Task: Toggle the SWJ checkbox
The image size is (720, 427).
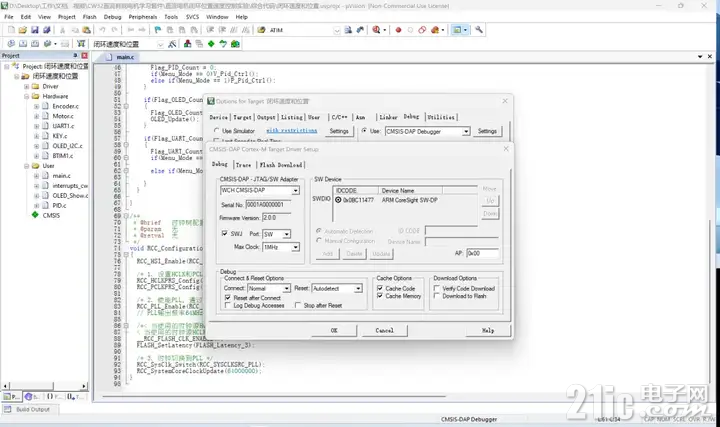Action: coord(225,233)
